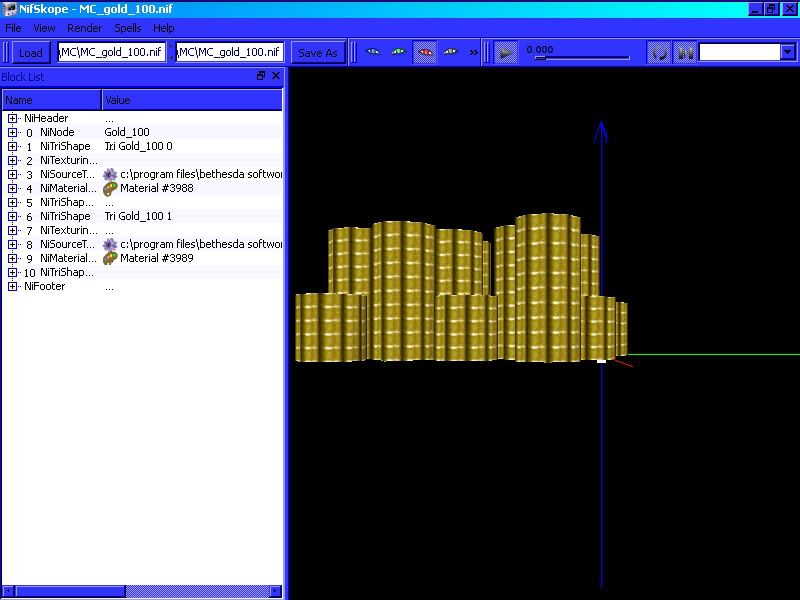This screenshot has height=600, width=800.
Task: Click the Material #3988 palette icon
Action: 110,189
